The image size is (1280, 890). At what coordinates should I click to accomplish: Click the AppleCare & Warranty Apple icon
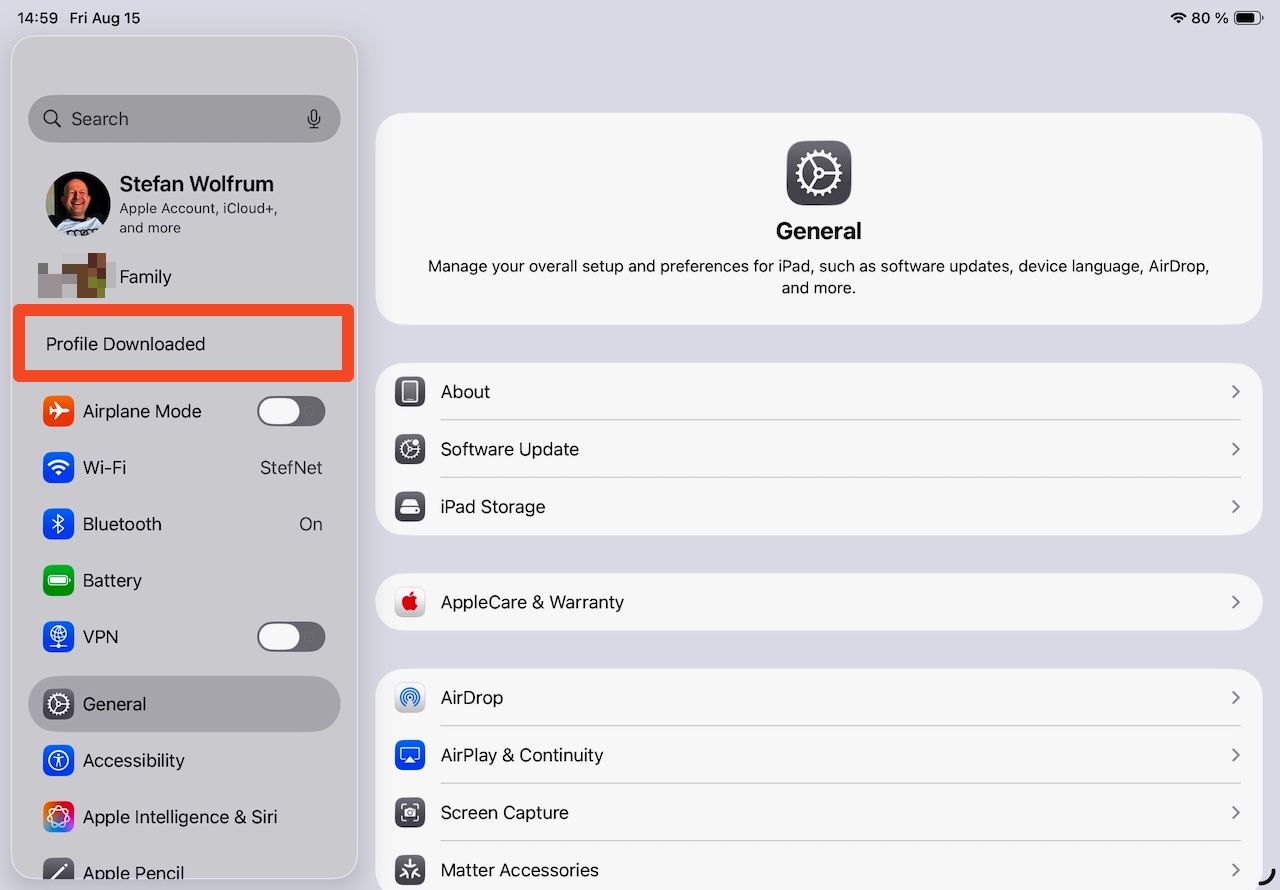click(x=410, y=602)
